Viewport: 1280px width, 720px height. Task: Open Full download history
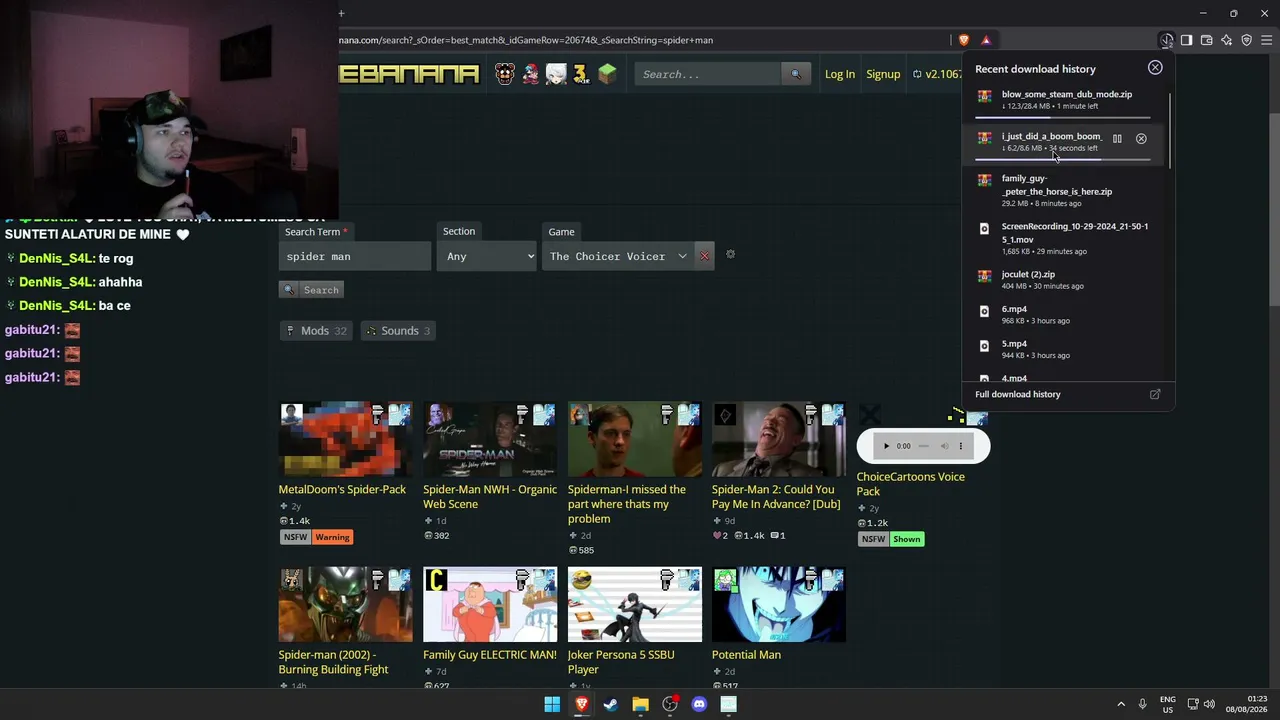pyautogui.click(x=1018, y=394)
